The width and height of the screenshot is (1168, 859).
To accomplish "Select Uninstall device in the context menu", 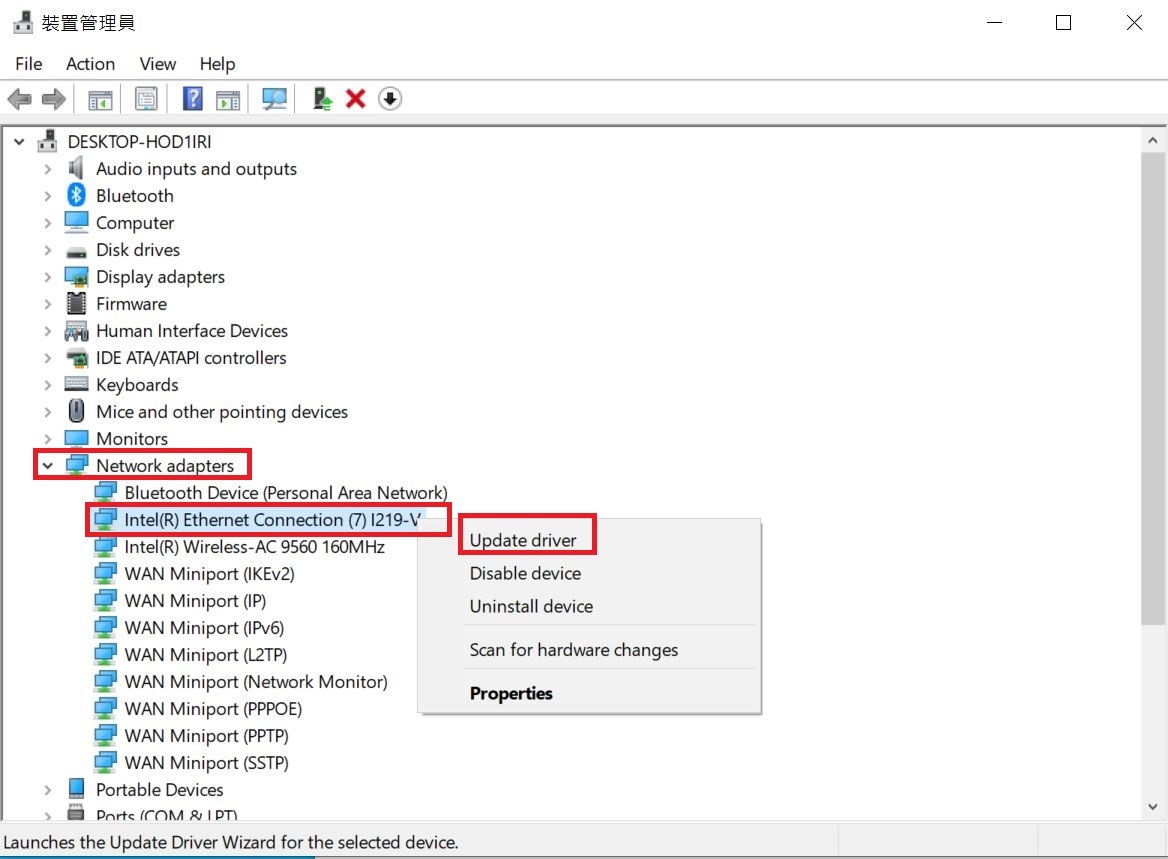I will tap(531, 607).
